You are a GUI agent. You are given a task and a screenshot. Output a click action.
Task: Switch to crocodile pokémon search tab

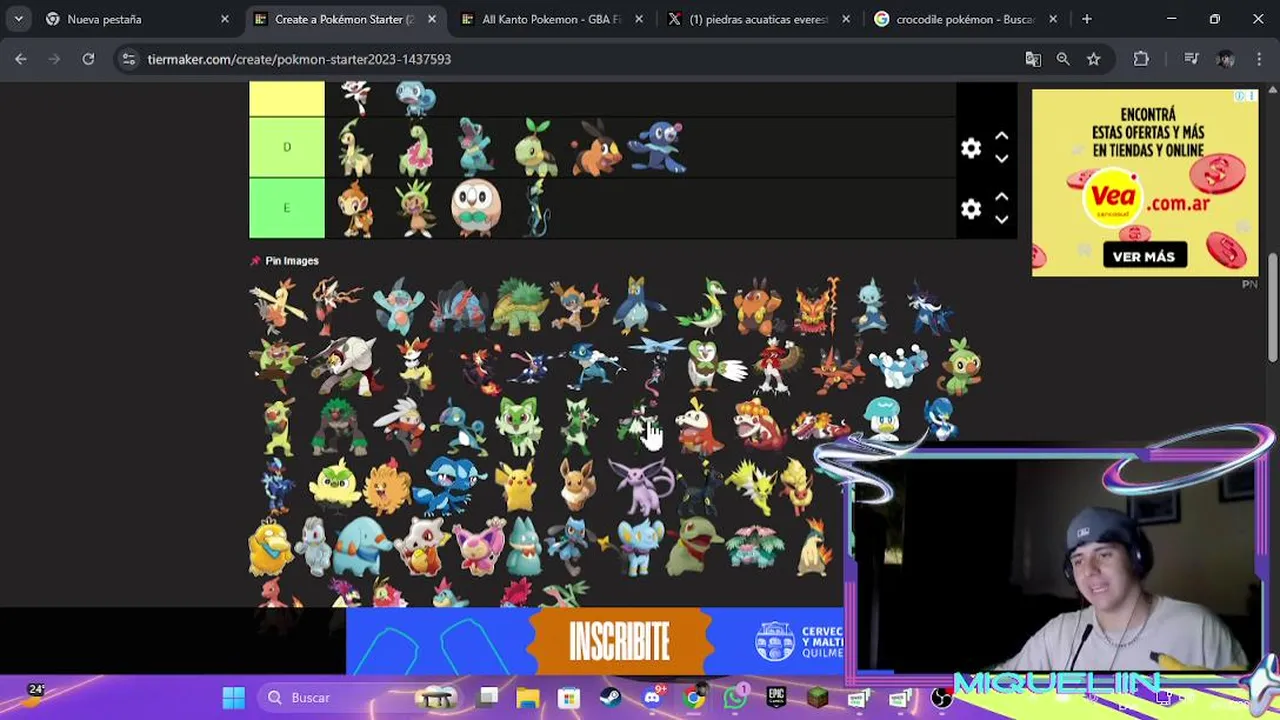click(965, 19)
